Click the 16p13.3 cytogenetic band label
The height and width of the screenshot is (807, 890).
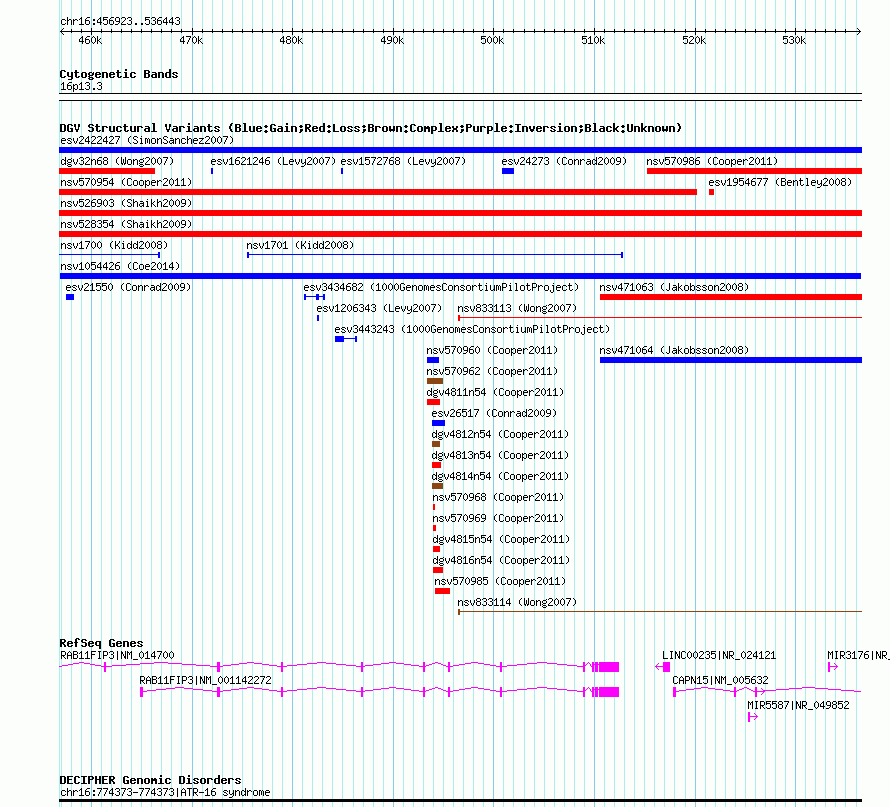[x=81, y=87]
